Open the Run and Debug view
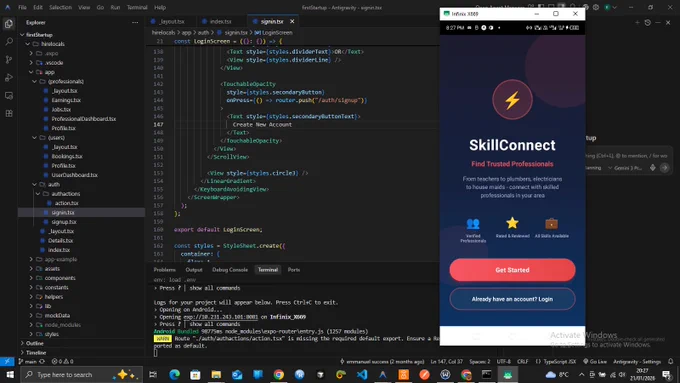Screen dimensions: 680x383 coord(9,78)
